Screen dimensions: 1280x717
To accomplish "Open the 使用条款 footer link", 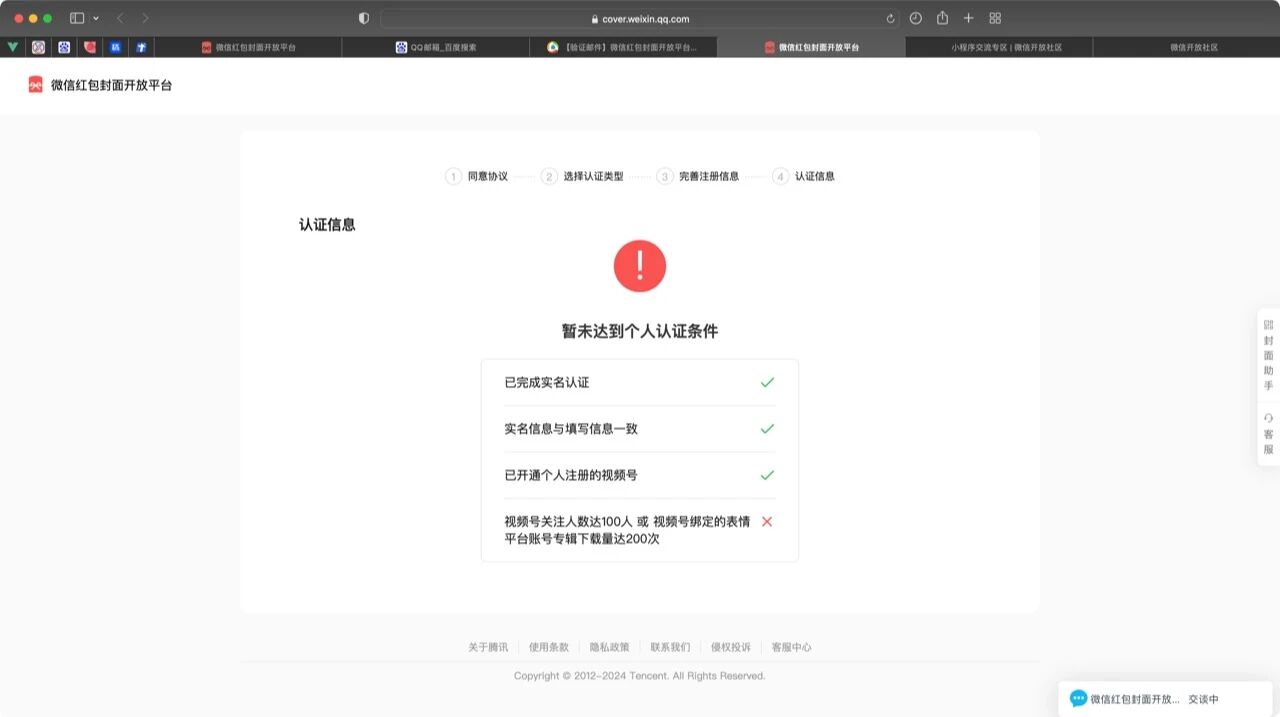I will coord(549,648).
